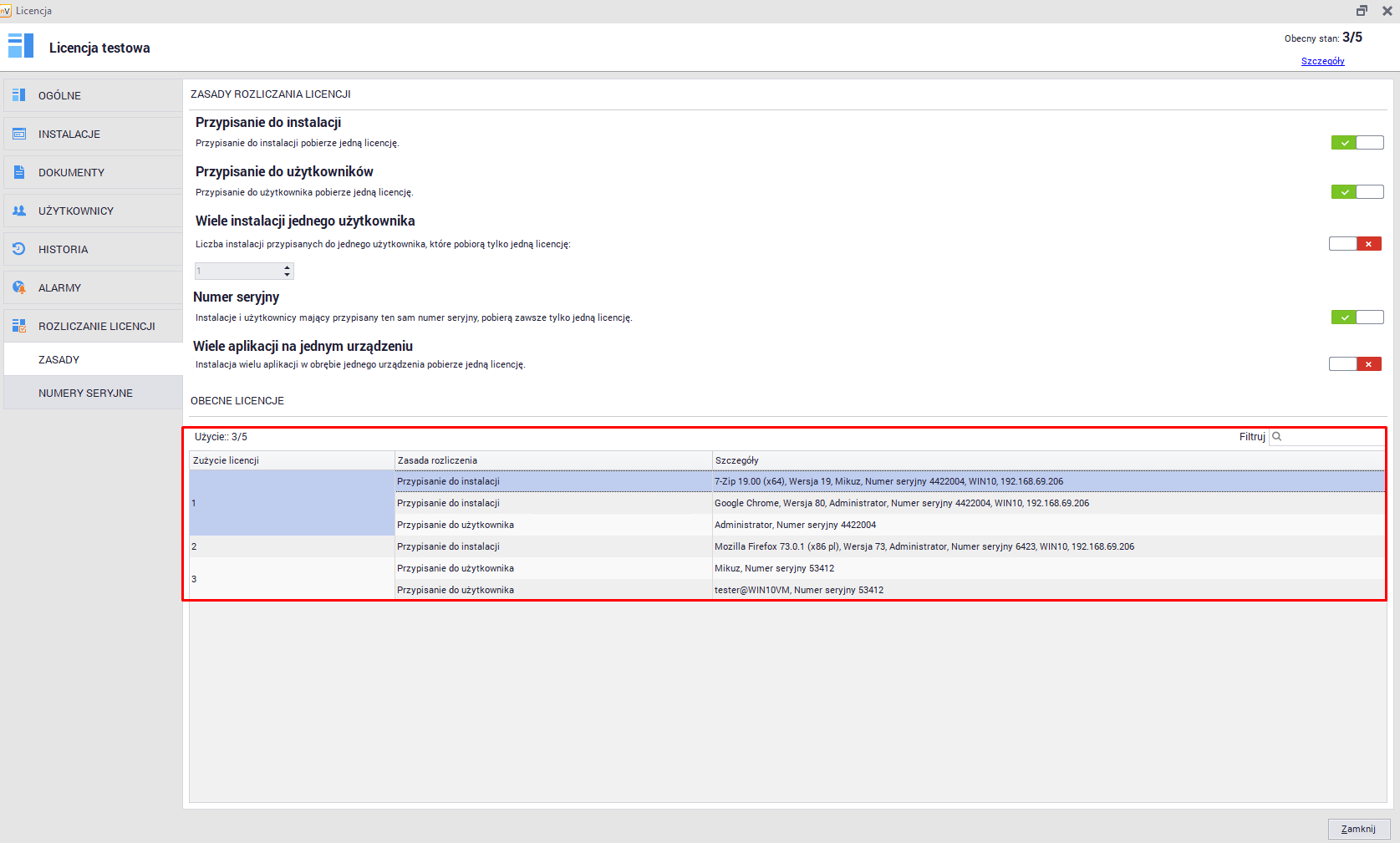Click into the Filtruj search field

1333,437
